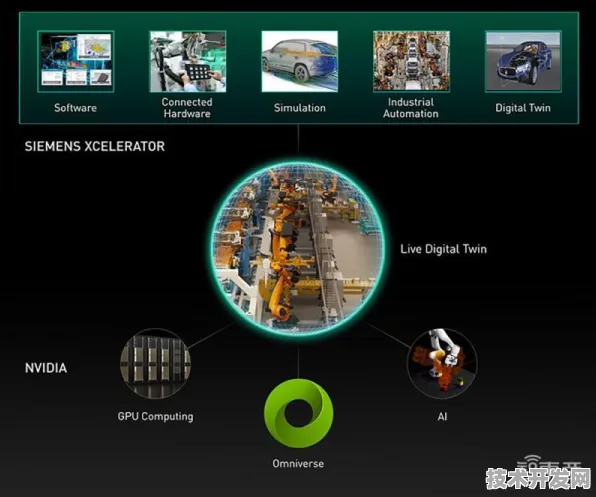This screenshot has width=596, height=497.
Task: Click the Omniverse caption
Action: coord(298,464)
